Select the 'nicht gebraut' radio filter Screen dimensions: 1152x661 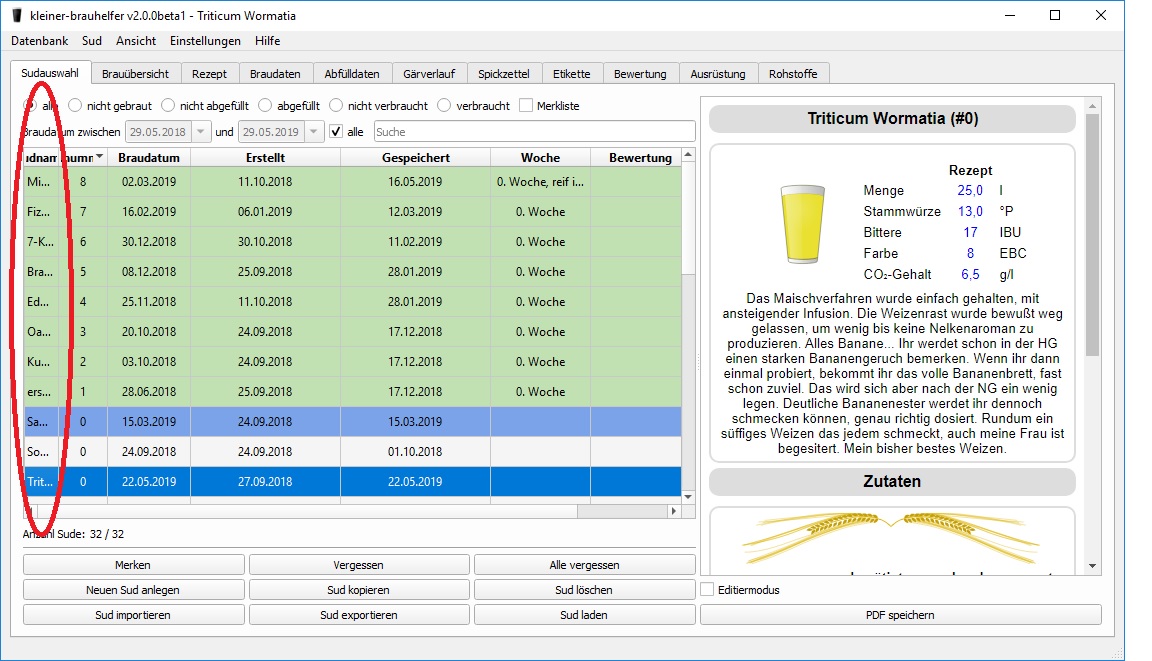pos(77,105)
